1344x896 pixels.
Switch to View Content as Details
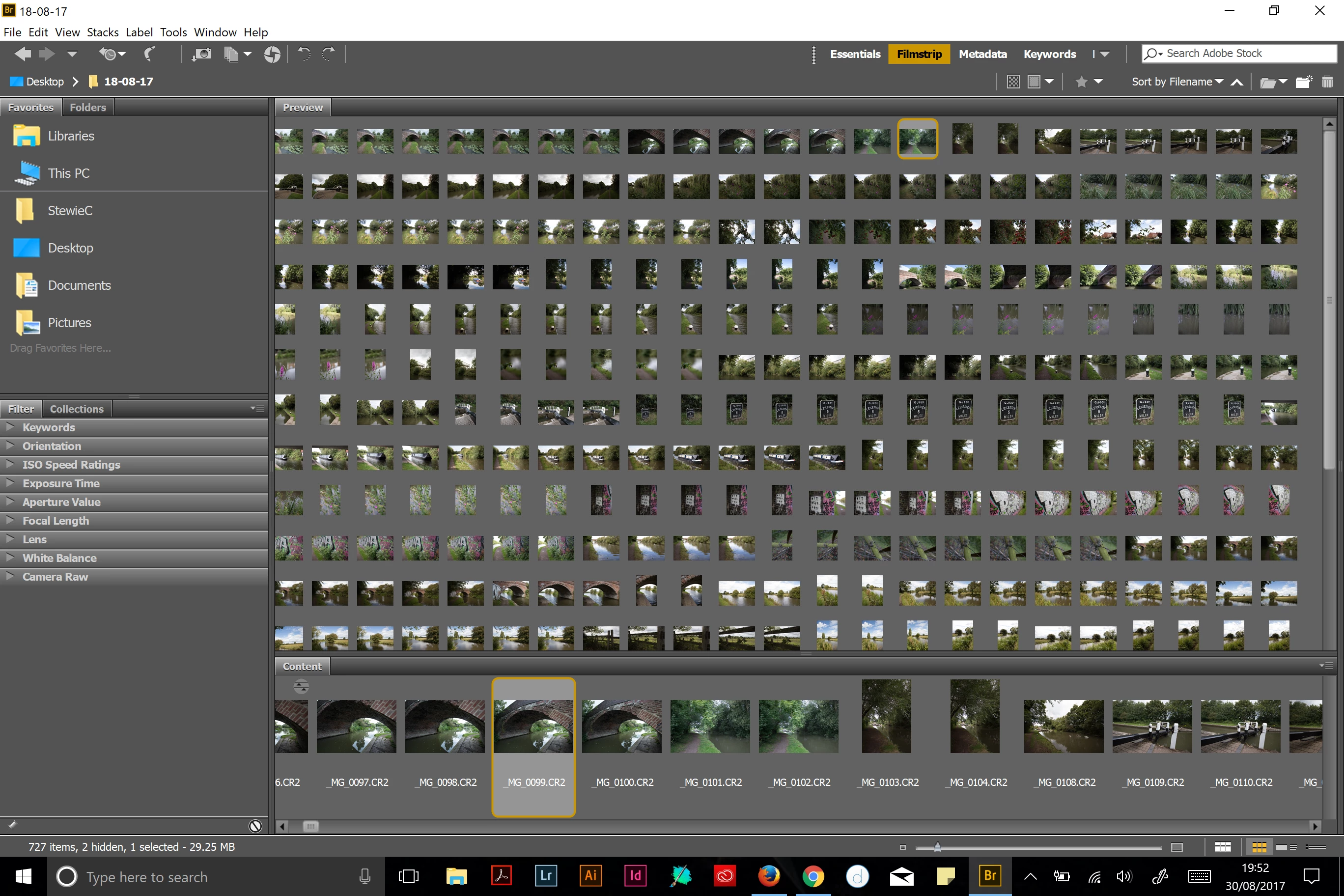pos(1287,847)
